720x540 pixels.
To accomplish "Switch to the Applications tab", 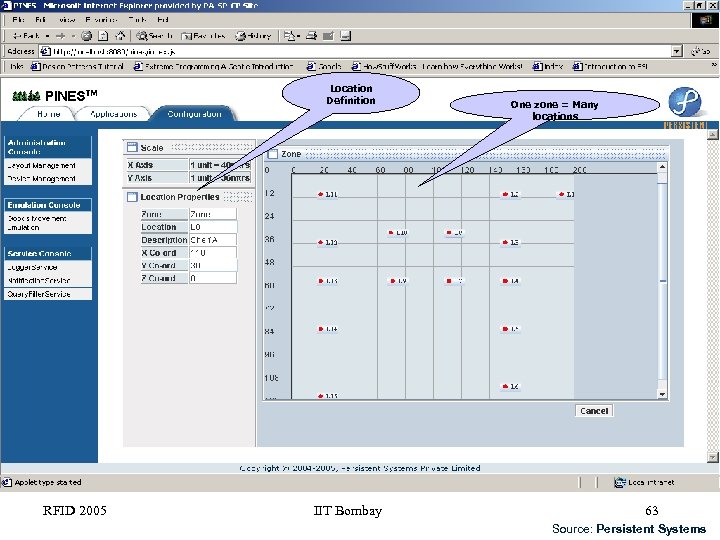I will 113,114.
